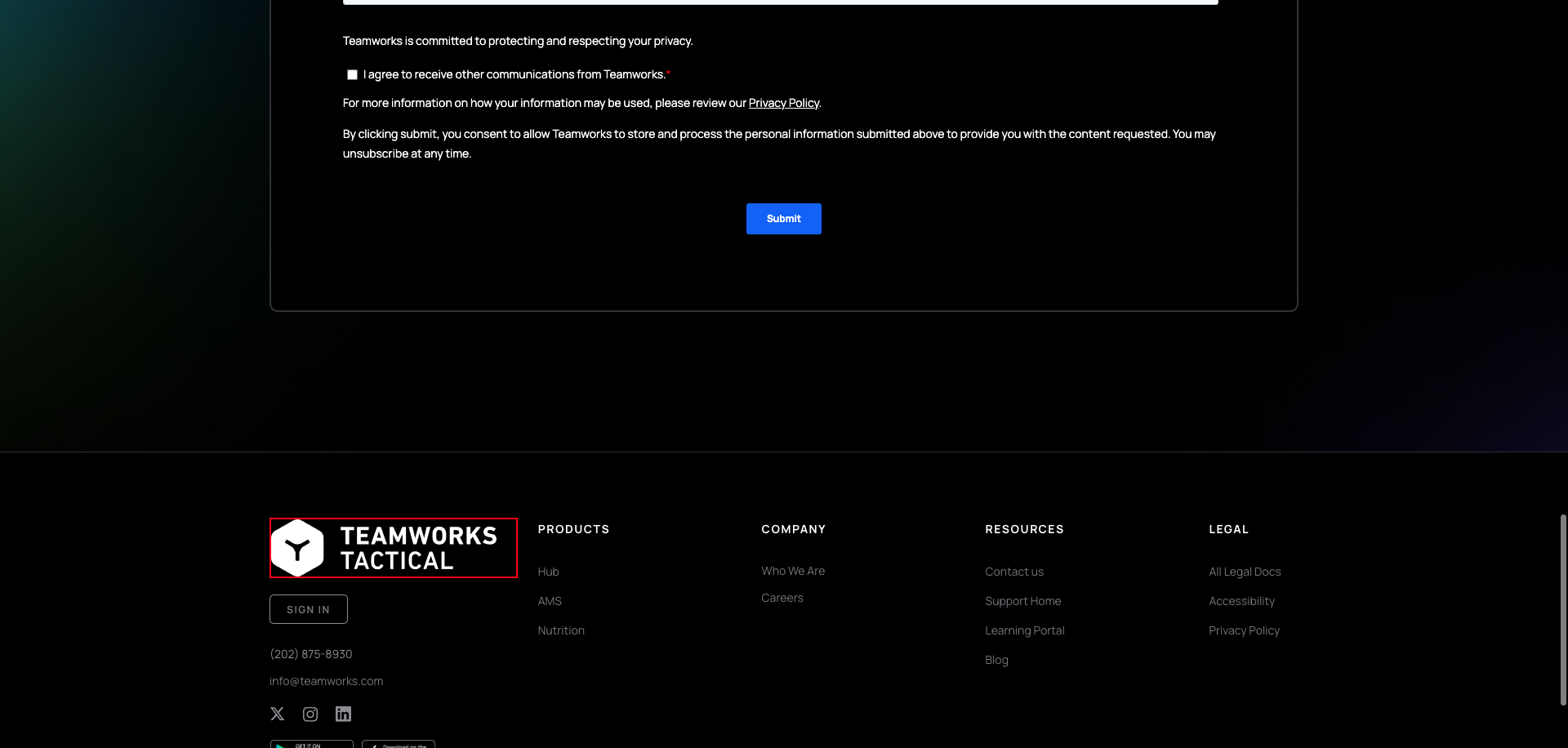Click the Google Play 'GET IT ON' badge
Screen dimensions: 1568x748
312,744
